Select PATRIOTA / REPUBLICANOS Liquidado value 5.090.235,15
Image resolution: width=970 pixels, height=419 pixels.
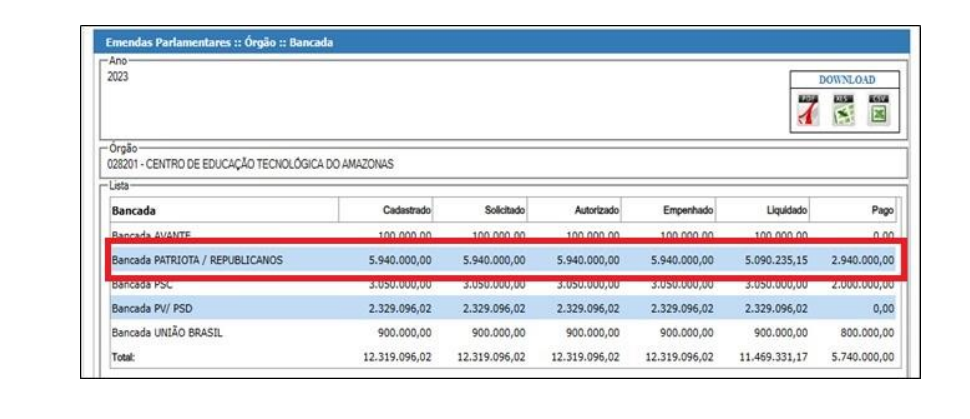pos(776,261)
